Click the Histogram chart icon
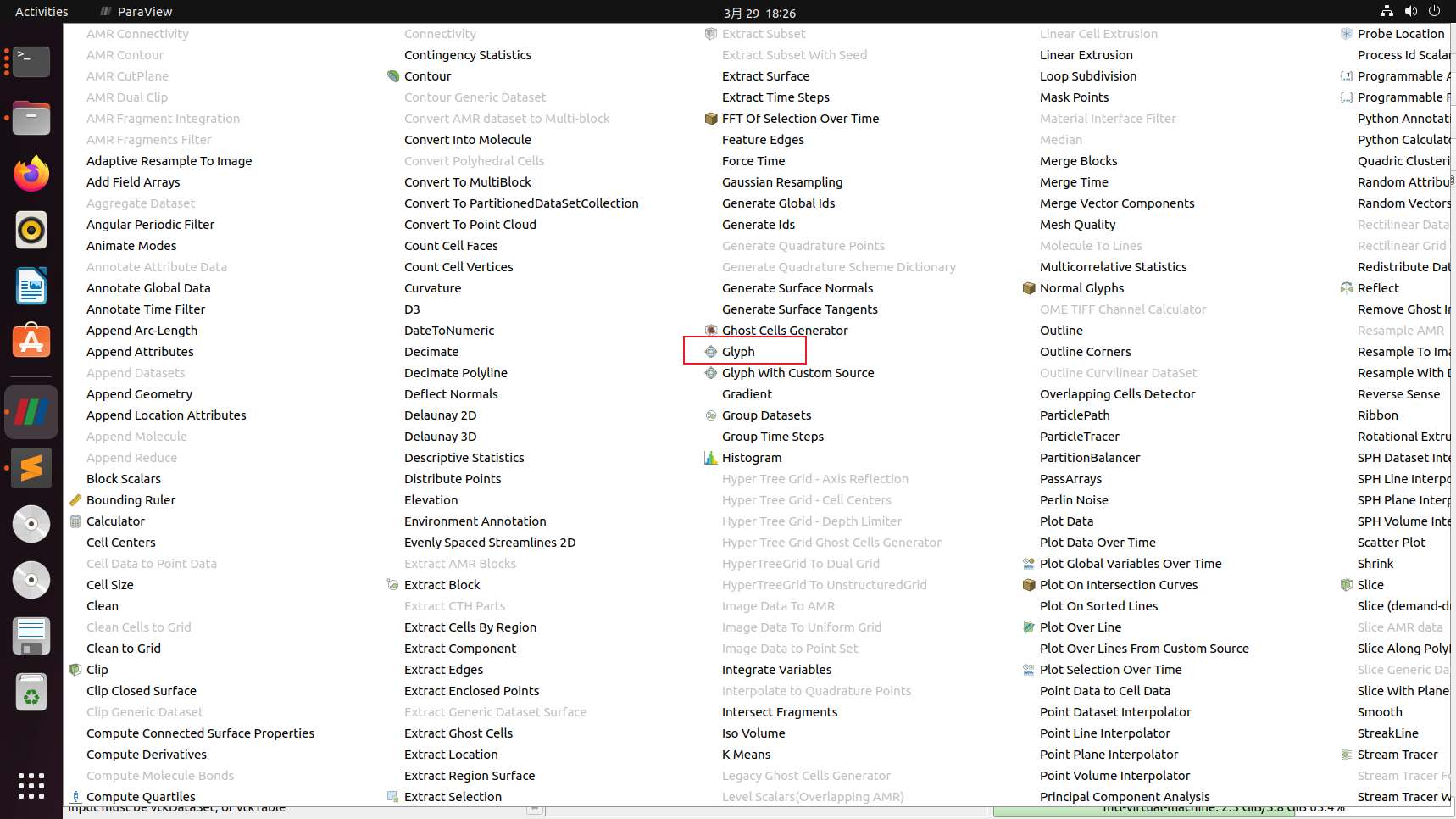 [711, 458]
